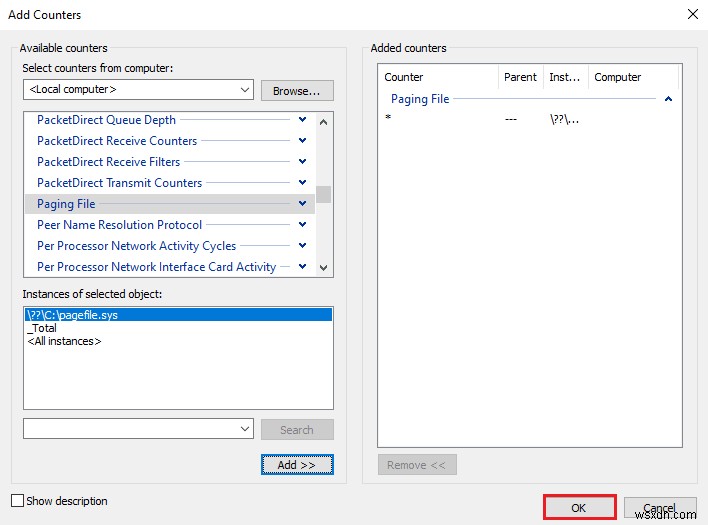Viewport: 708px width, 525px height.
Task: Expand the Paging File counter chevron
Action: [302, 204]
